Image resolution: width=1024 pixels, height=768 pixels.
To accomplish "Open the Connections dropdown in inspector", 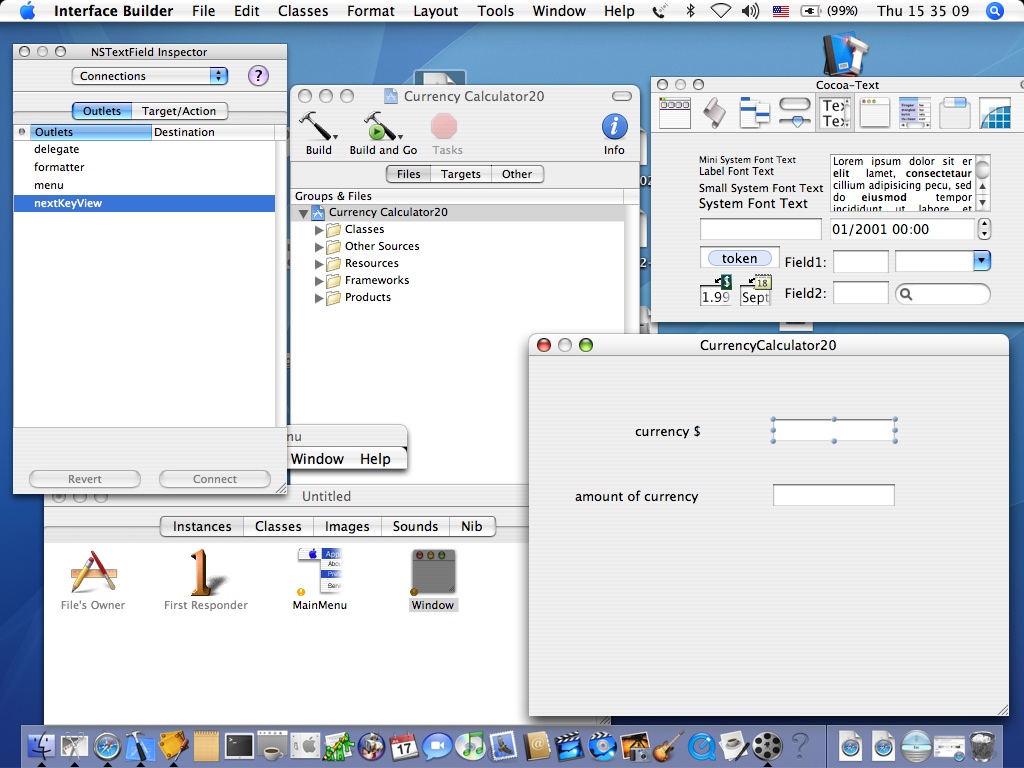I will (x=150, y=76).
